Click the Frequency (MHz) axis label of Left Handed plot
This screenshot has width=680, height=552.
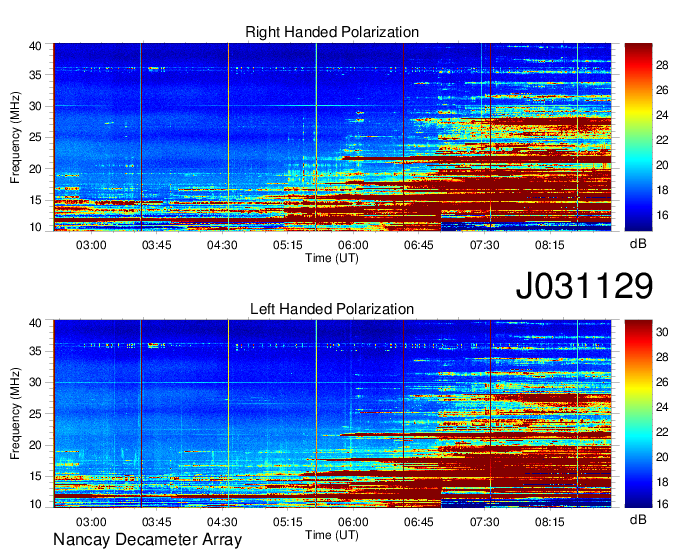(x=15, y=414)
